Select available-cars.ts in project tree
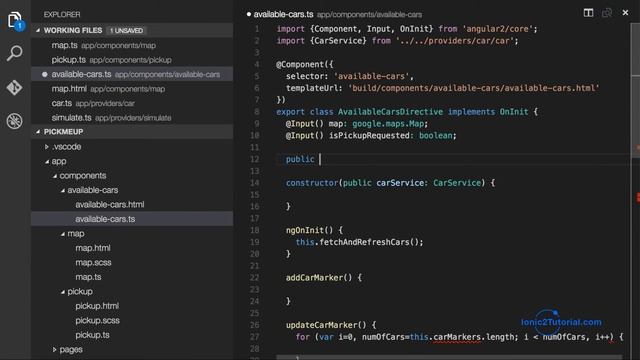Viewport: 640px width, 360px height. (x=132, y=219)
